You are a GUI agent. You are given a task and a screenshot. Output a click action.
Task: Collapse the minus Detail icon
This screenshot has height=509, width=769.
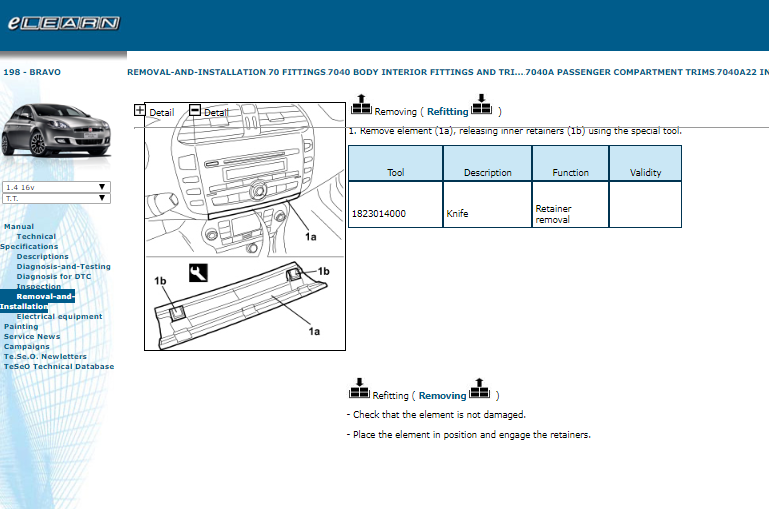pos(195,110)
